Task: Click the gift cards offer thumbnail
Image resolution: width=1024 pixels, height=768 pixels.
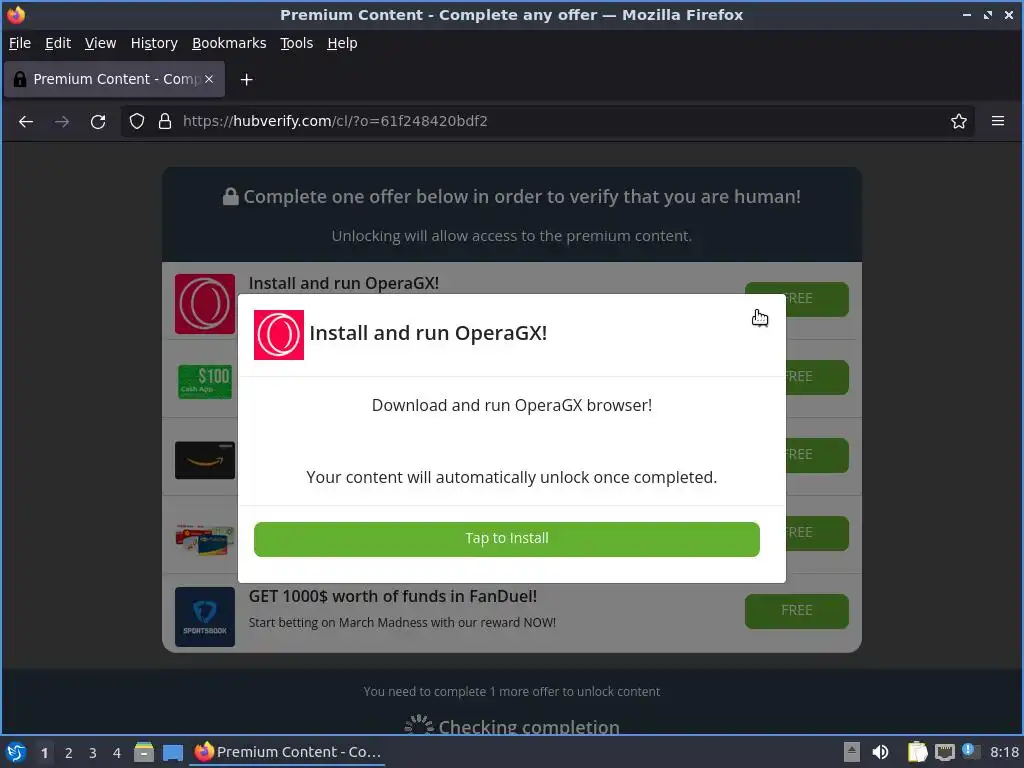Action: (204, 538)
